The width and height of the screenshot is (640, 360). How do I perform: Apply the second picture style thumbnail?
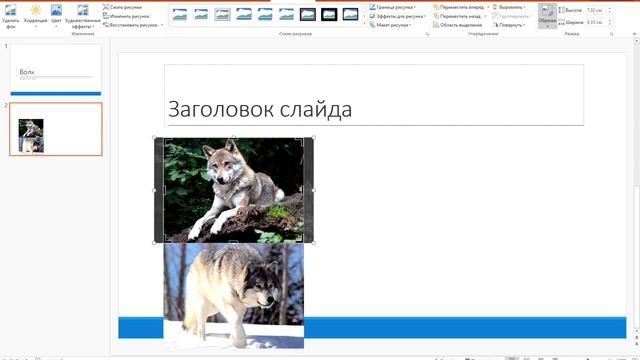click(201, 15)
